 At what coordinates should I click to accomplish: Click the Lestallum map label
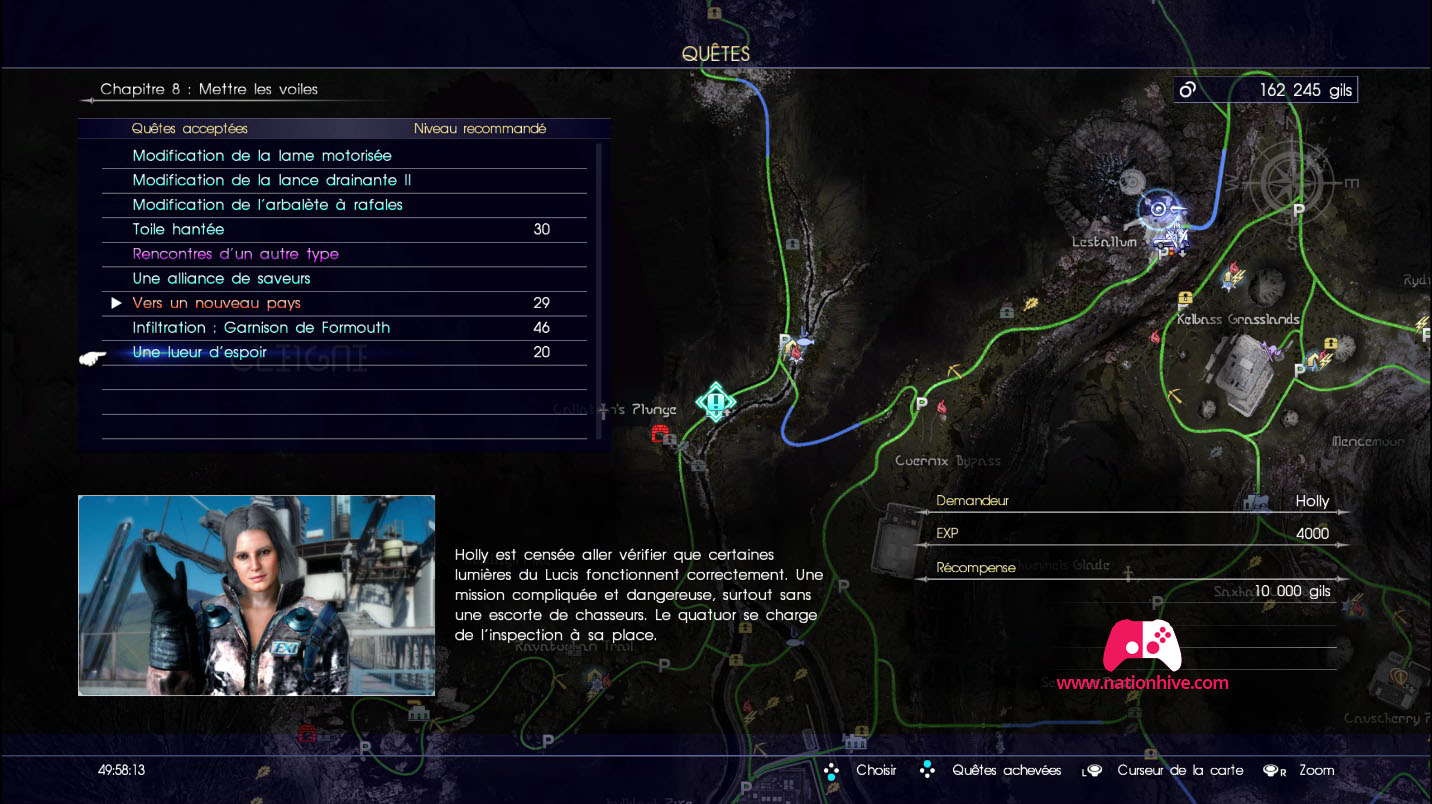click(1105, 242)
